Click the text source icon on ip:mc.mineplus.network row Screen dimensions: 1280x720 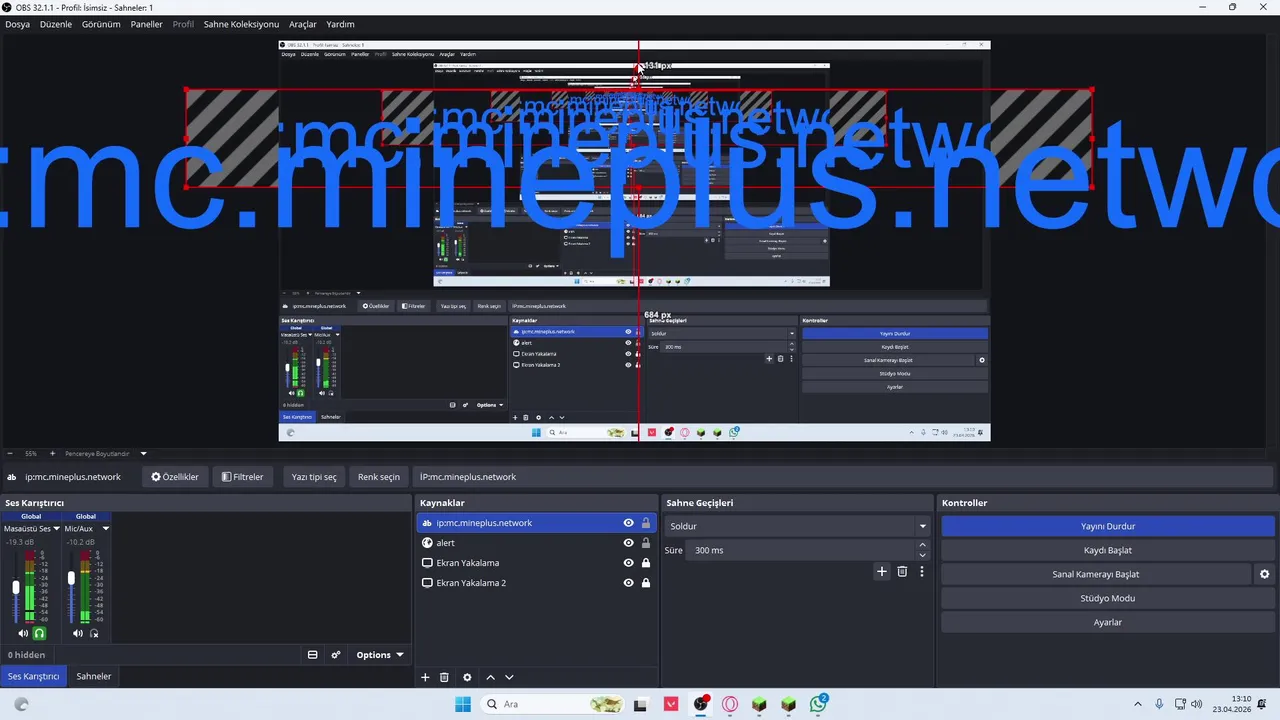coord(427,523)
